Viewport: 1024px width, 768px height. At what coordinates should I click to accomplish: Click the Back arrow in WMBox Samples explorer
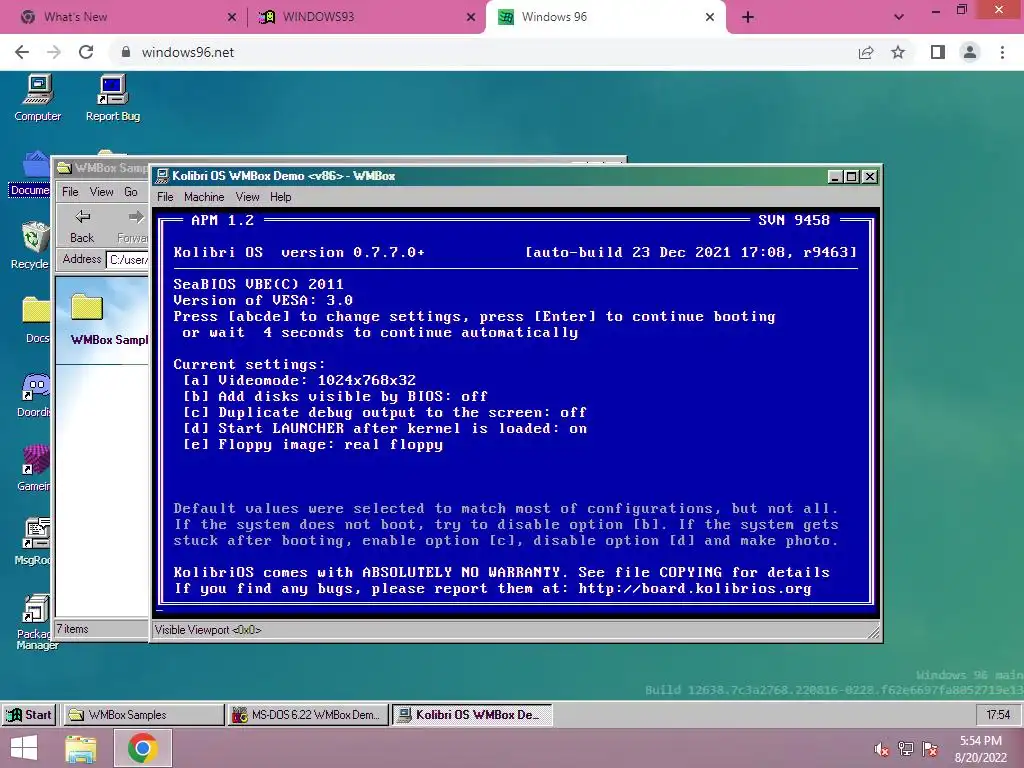point(82,226)
